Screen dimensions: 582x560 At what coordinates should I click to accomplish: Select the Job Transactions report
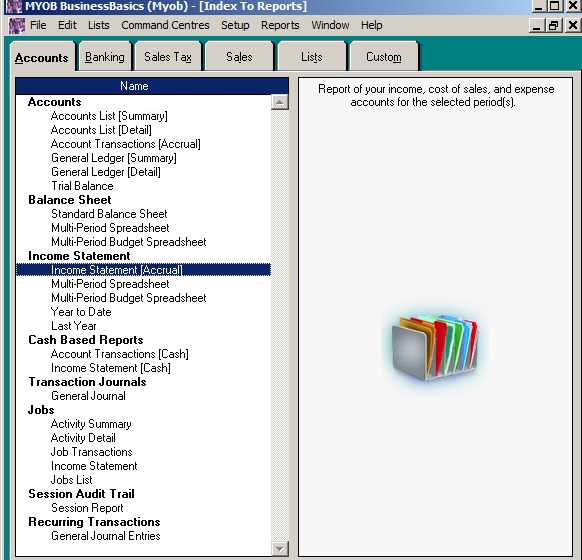(x=91, y=452)
